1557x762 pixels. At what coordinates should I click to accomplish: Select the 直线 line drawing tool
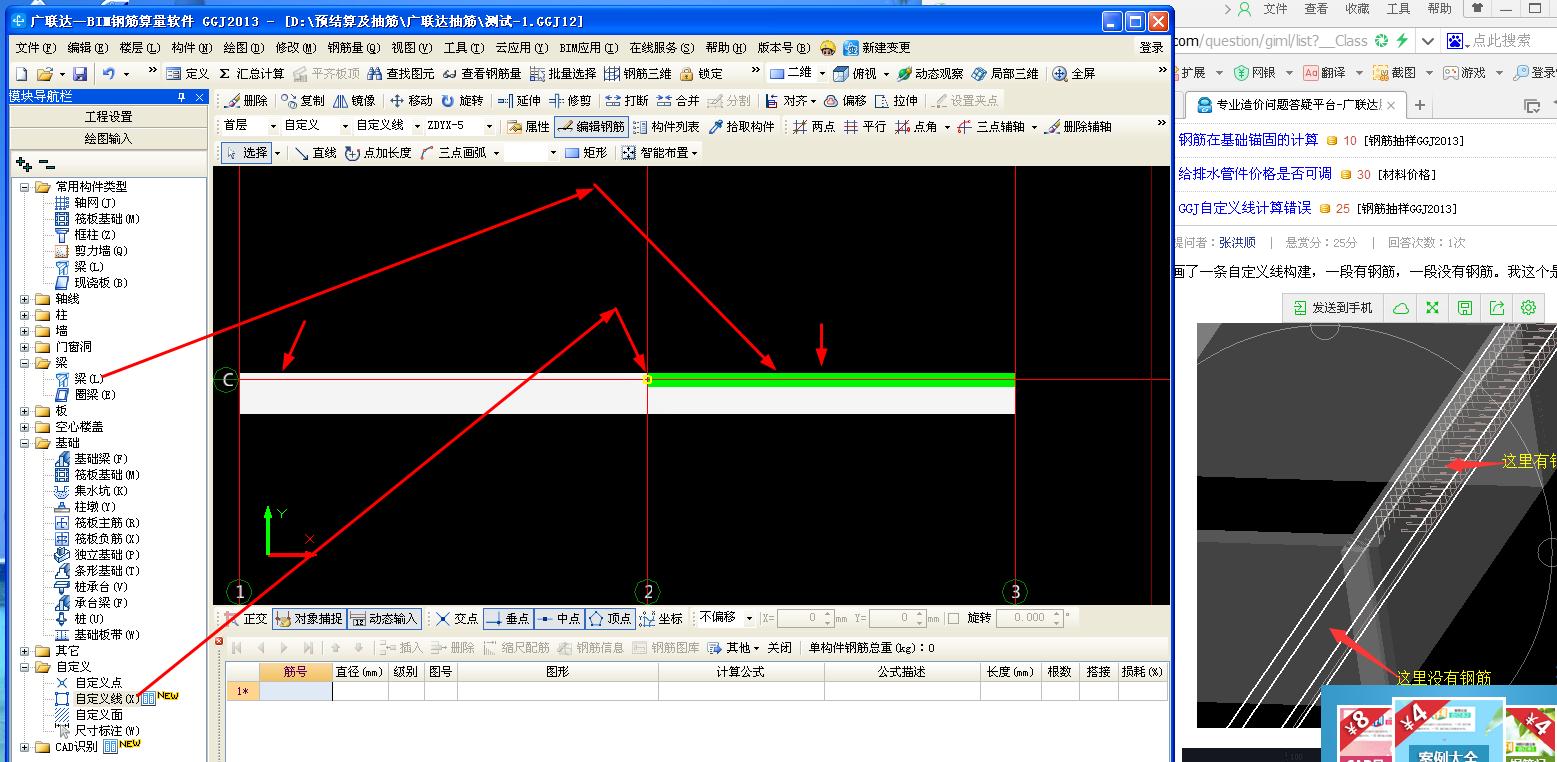315,153
